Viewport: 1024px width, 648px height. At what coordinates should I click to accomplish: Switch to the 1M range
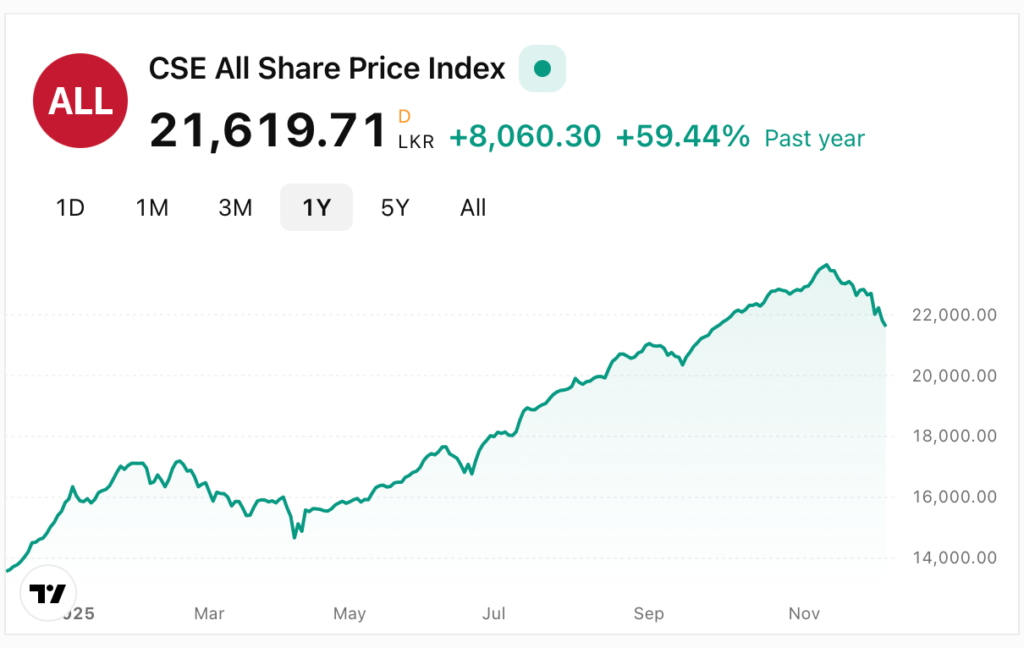(x=152, y=208)
